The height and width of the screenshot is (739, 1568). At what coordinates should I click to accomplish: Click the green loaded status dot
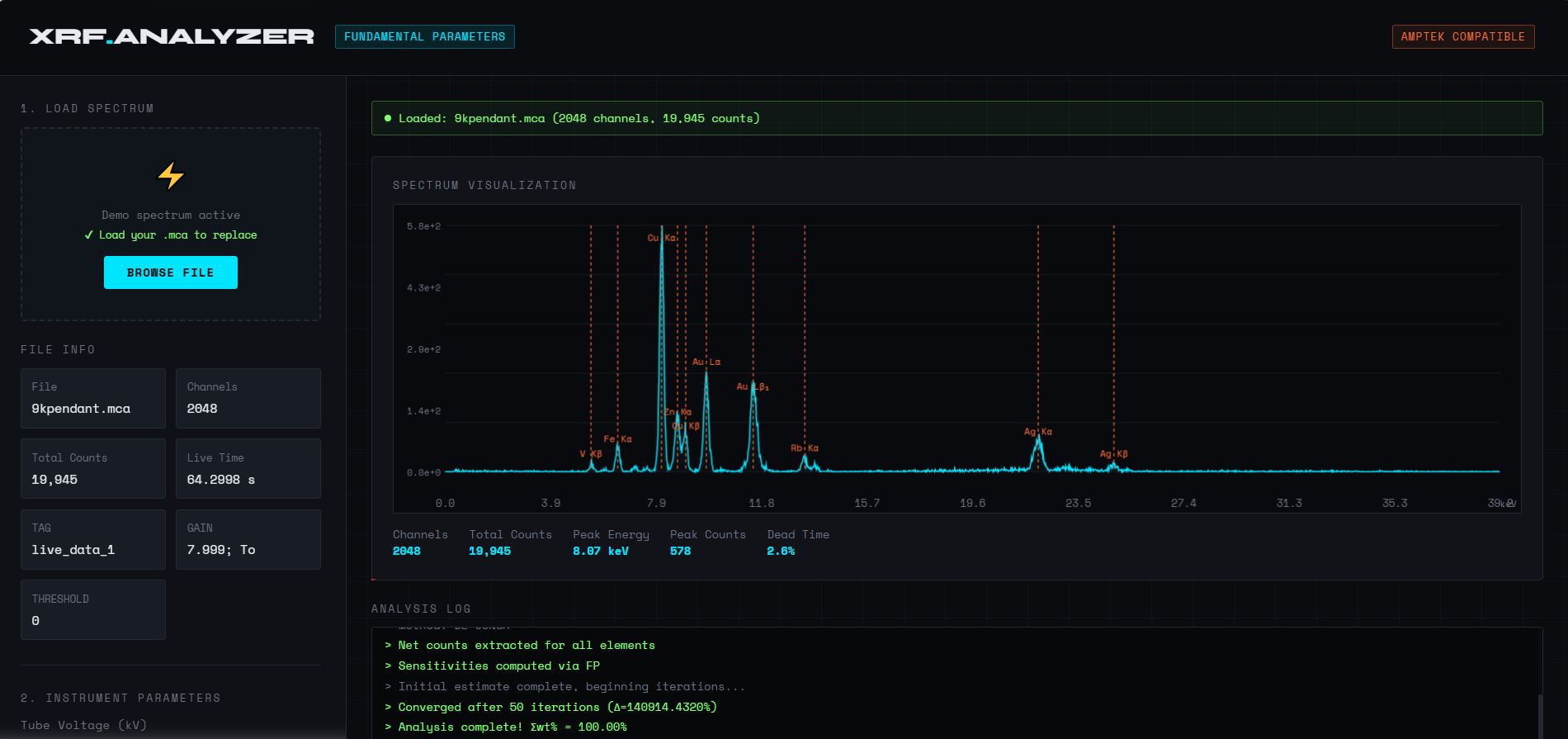[388, 118]
